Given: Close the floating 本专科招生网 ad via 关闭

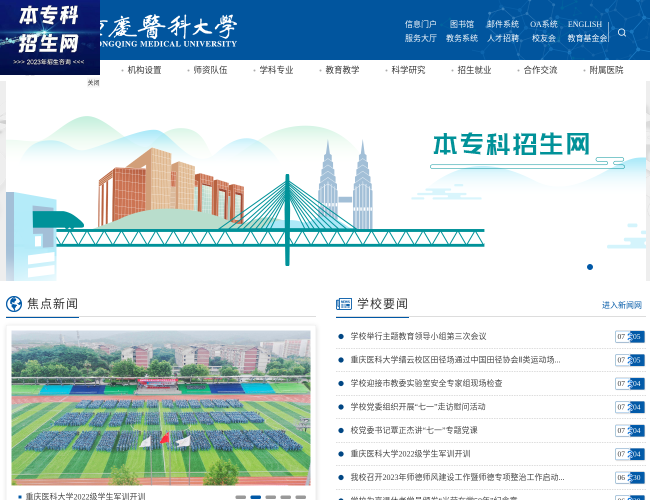Looking at the screenshot, I should pos(93,83).
